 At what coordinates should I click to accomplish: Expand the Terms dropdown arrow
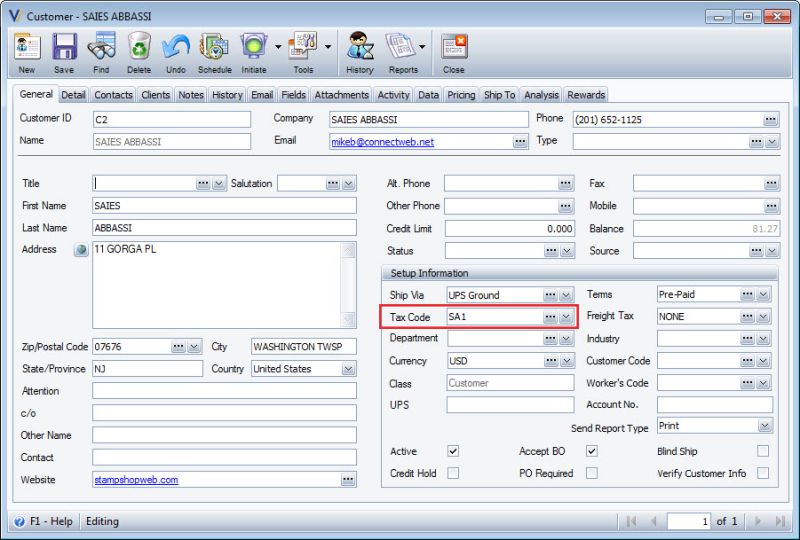click(763, 294)
